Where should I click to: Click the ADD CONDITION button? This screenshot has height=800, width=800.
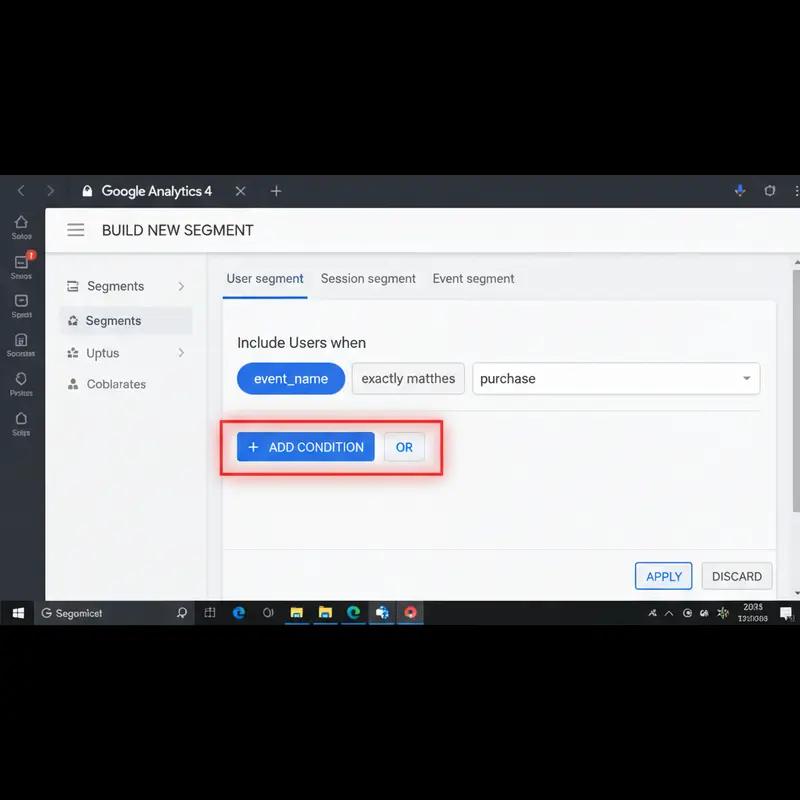point(305,447)
